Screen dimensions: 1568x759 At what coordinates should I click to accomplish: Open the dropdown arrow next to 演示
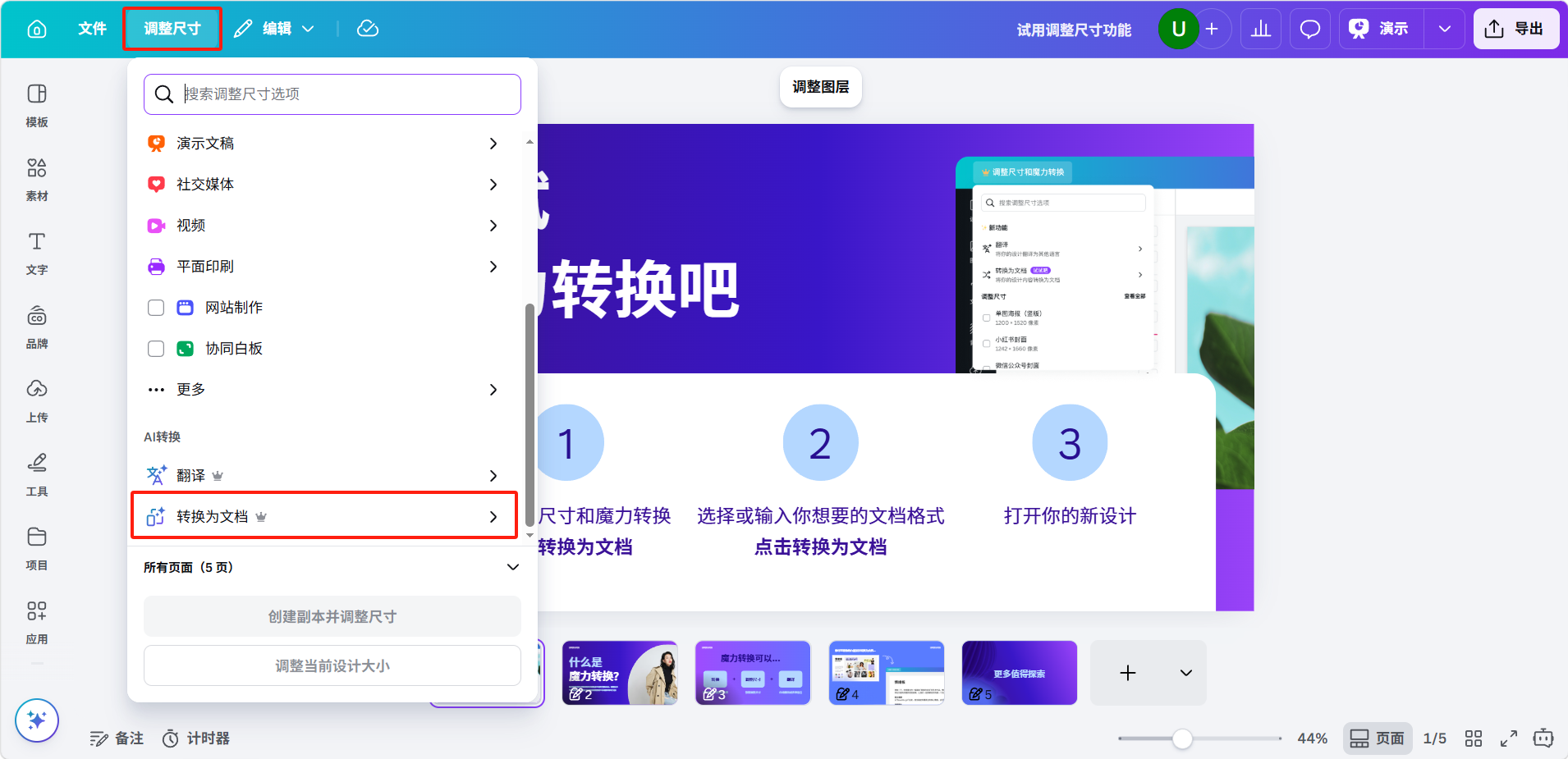click(1444, 29)
